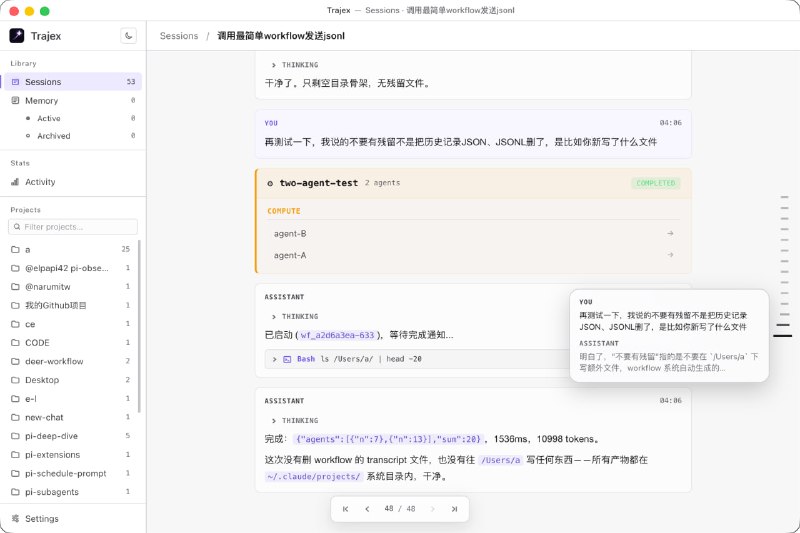Jump to first message with pager
The width and height of the screenshot is (800, 533).
click(345, 509)
